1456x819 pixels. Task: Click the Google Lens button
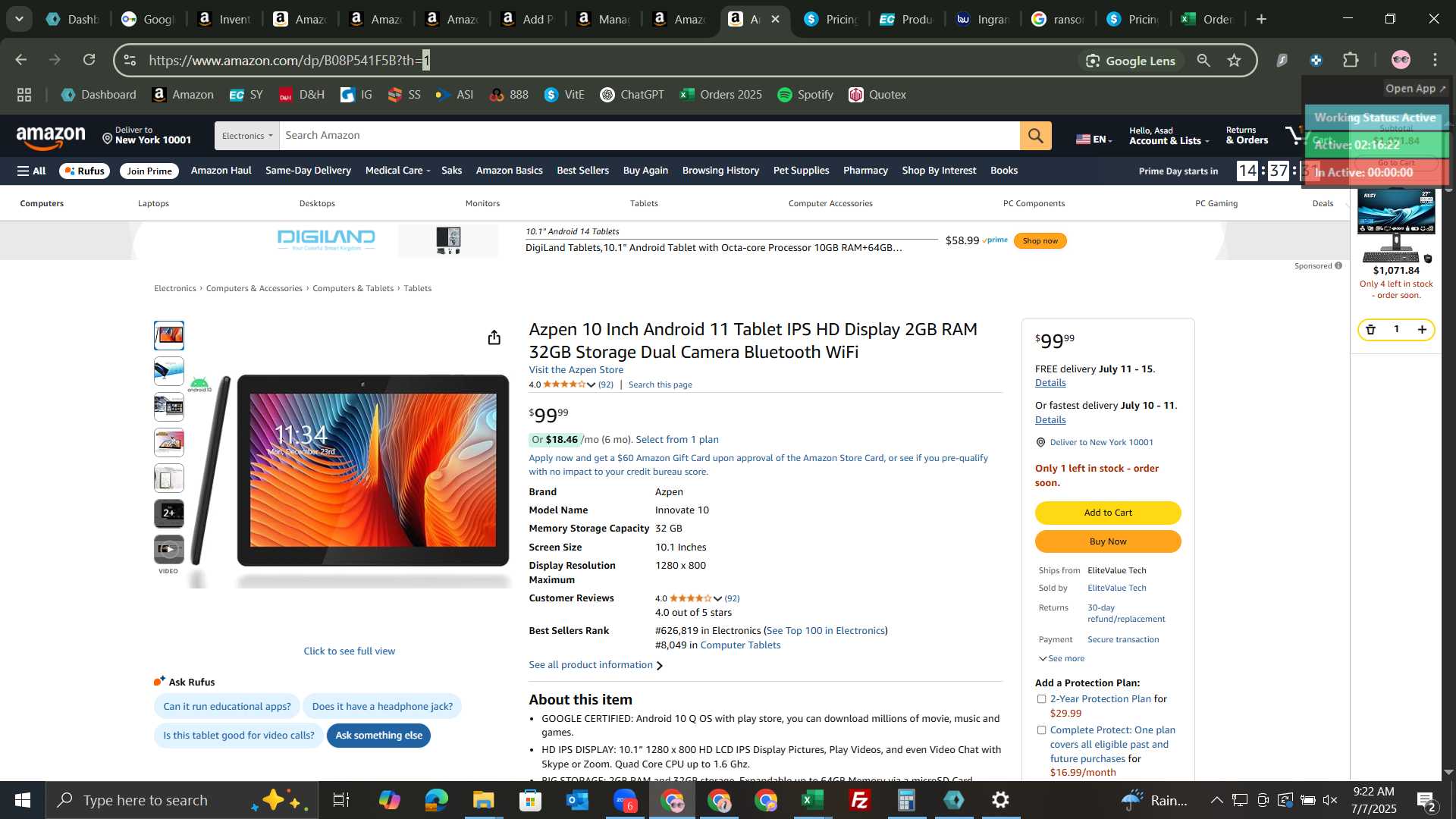[x=1131, y=61]
